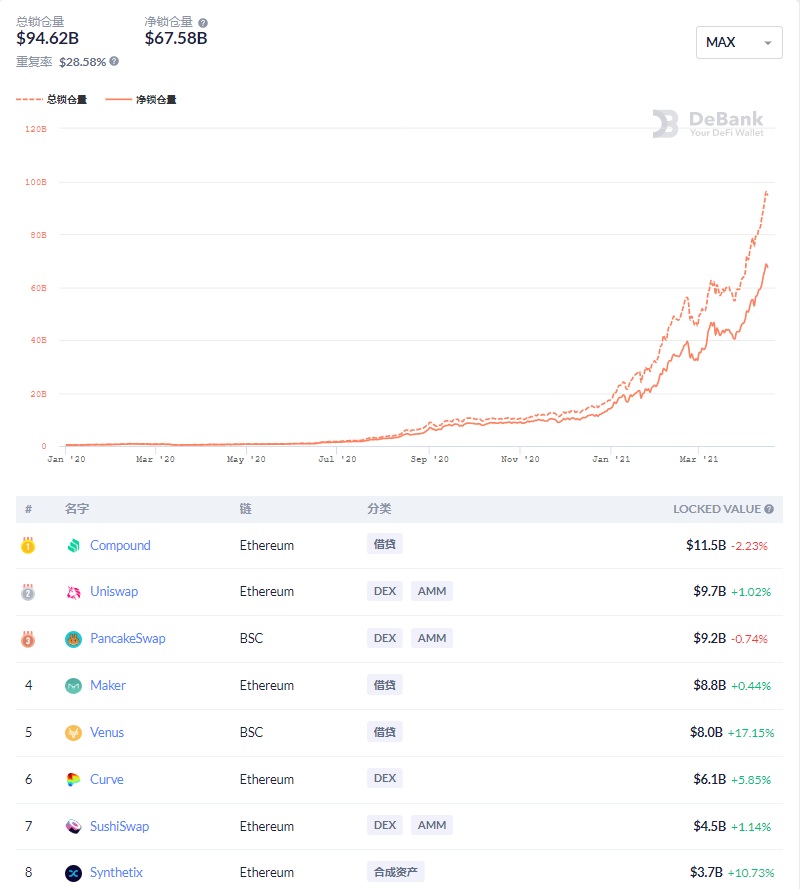The height and width of the screenshot is (889, 800).
Task: Click the Synthetix logo icon
Action: tap(73, 873)
